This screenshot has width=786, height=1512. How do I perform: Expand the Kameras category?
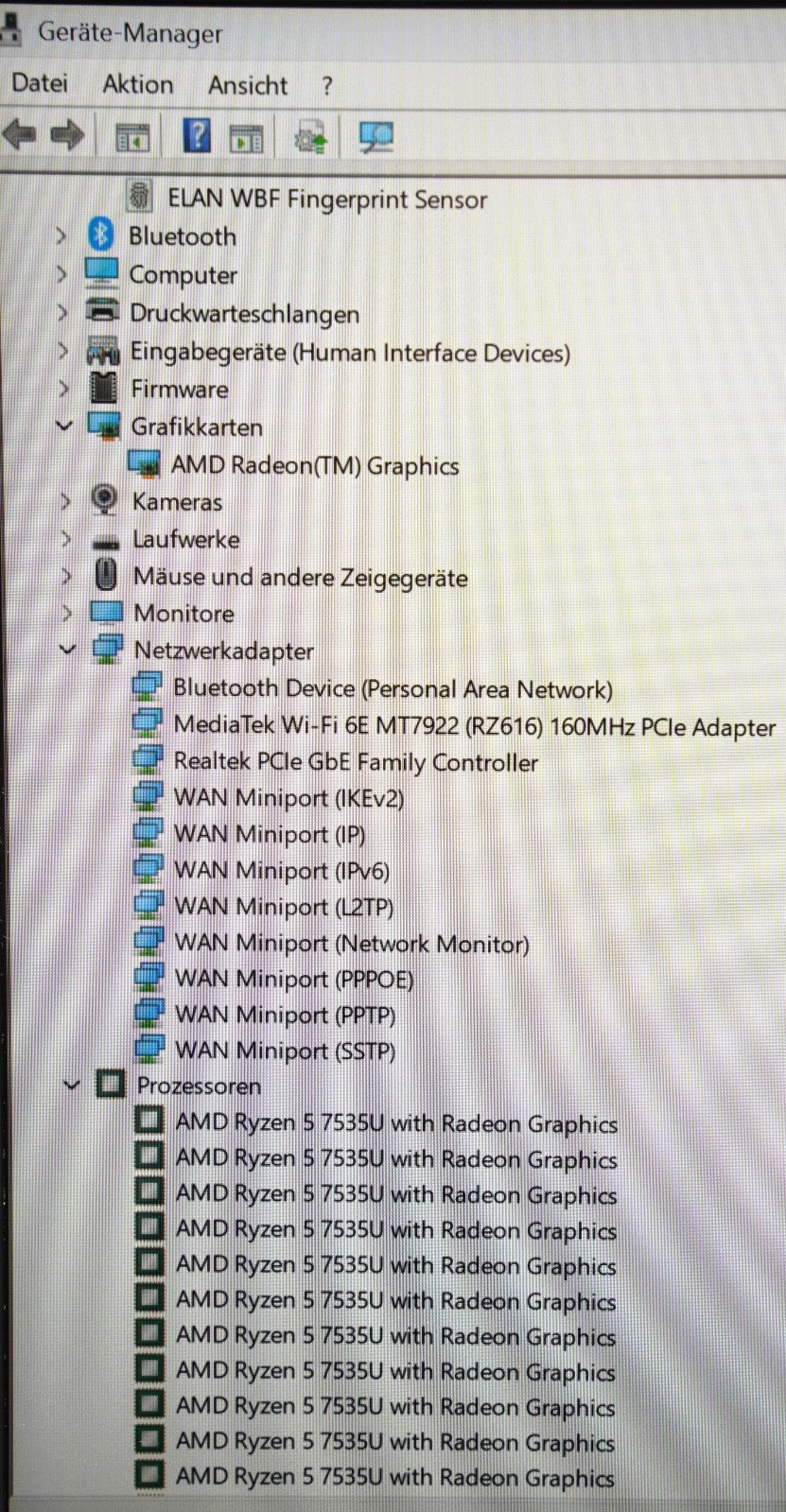65,500
